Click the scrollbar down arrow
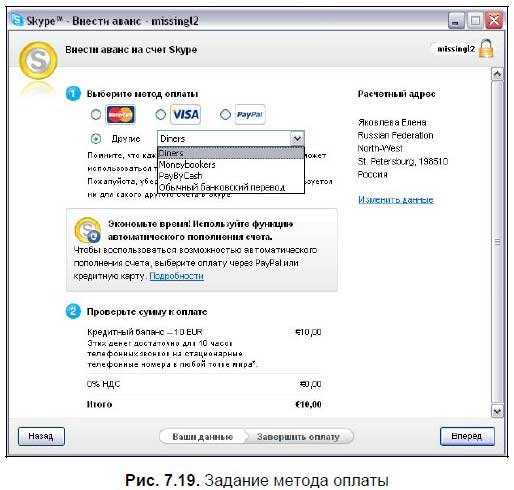Screen dimensions: 514x490 click(497, 411)
